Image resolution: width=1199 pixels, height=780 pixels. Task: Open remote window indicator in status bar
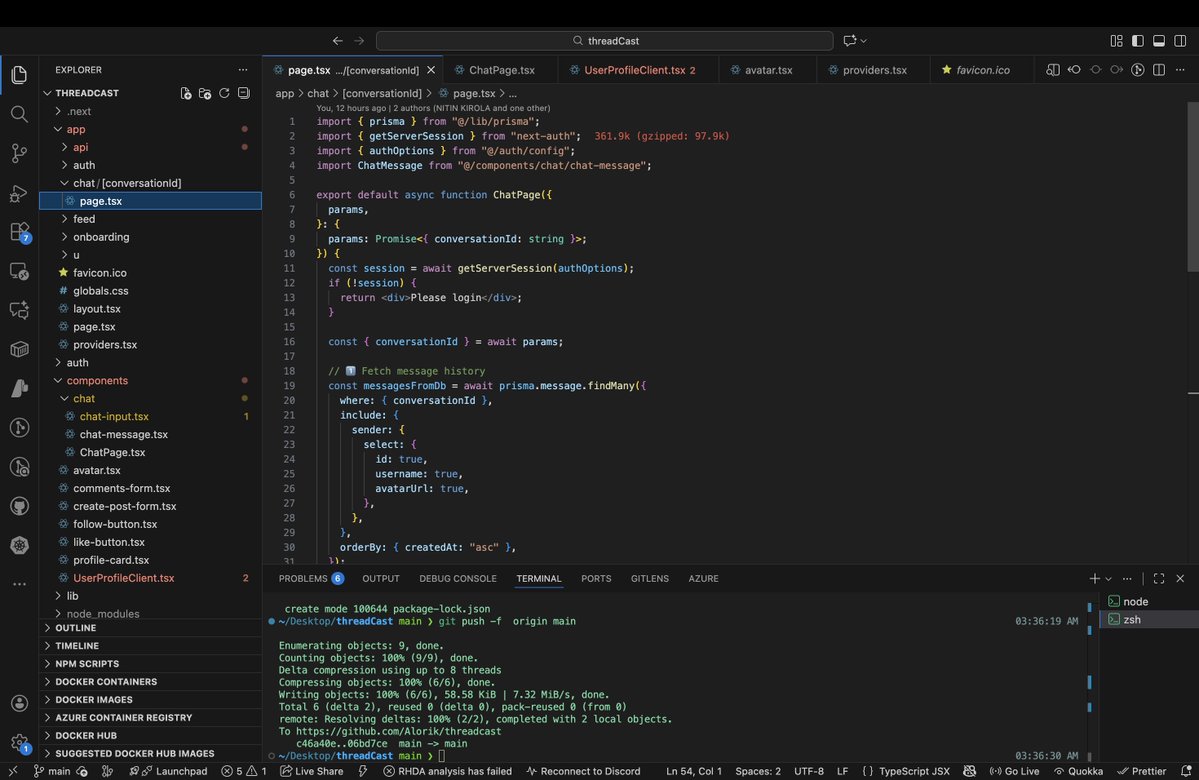(x=13, y=771)
